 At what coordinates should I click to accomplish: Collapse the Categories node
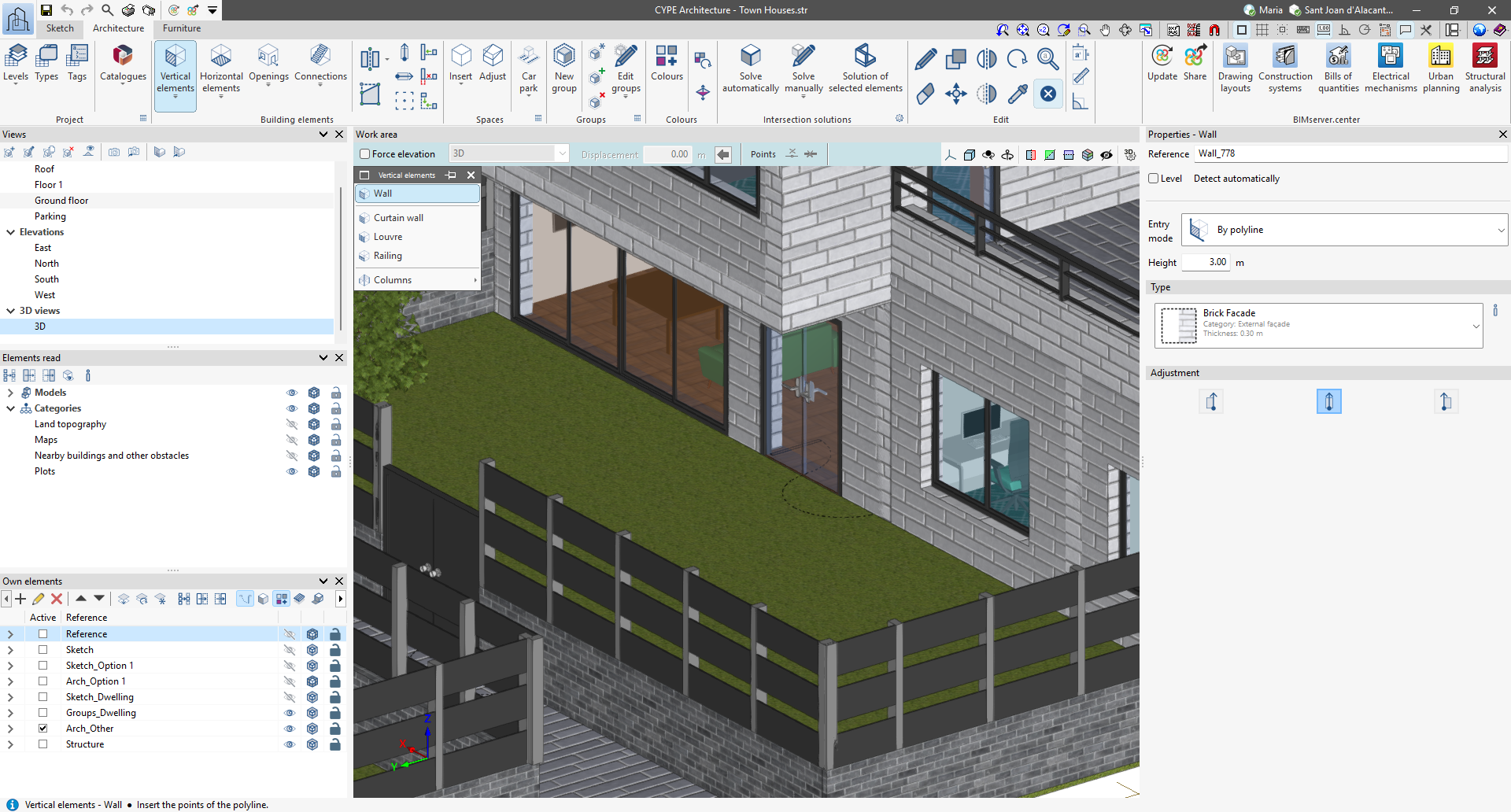[10, 408]
